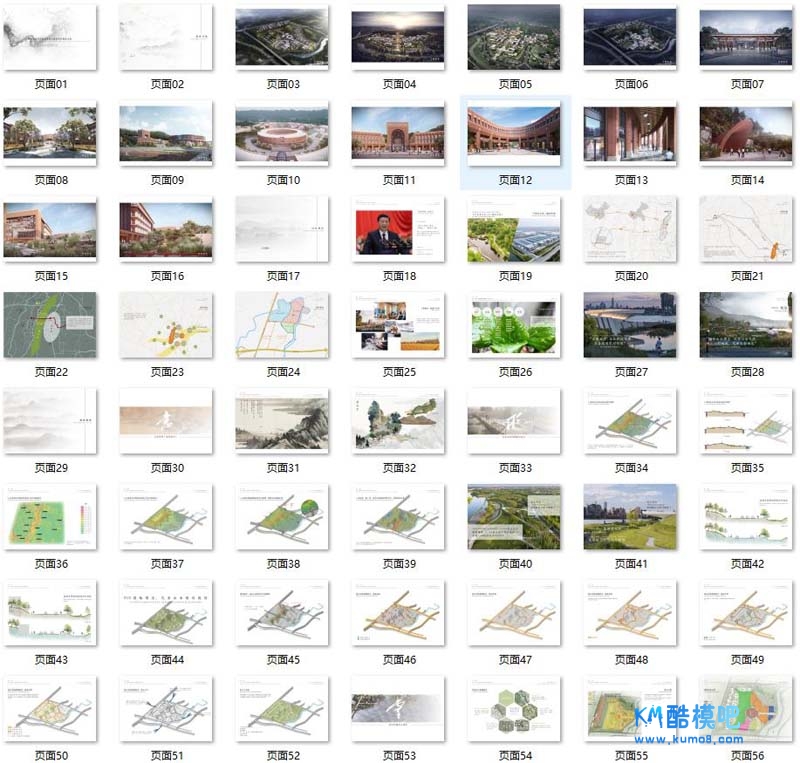Select the 页面18 thumbnail with red background
The width and height of the screenshot is (800, 763).
tap(398, 229)
